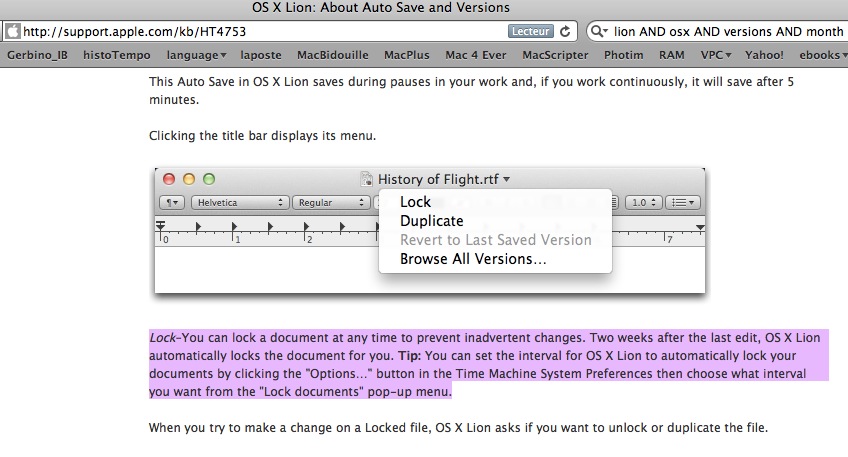Open the histoTempo bookmark
Viewport: 848px width, 457px height.
[117, 55]
